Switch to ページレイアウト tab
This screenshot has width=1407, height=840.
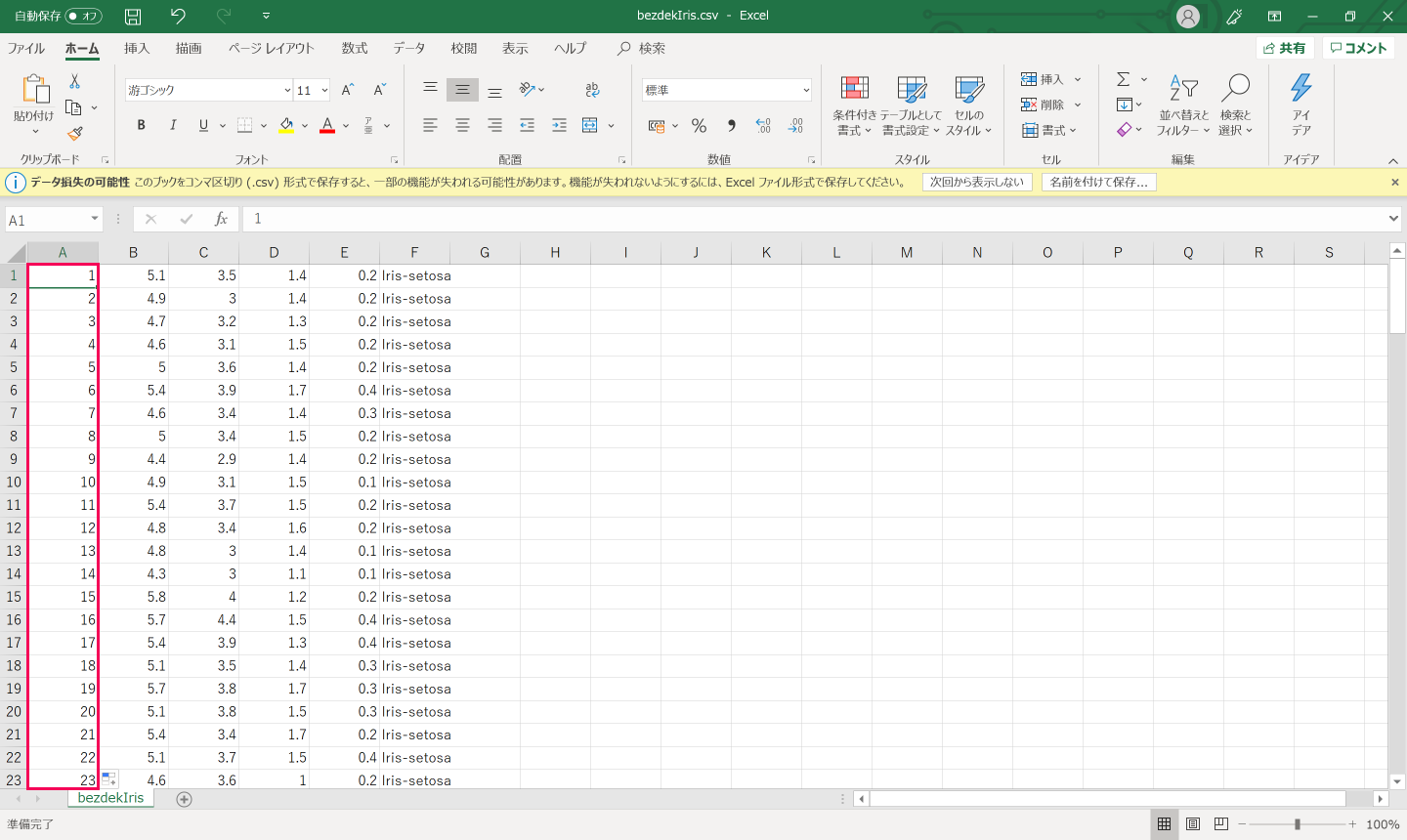(x=272, y=48)
